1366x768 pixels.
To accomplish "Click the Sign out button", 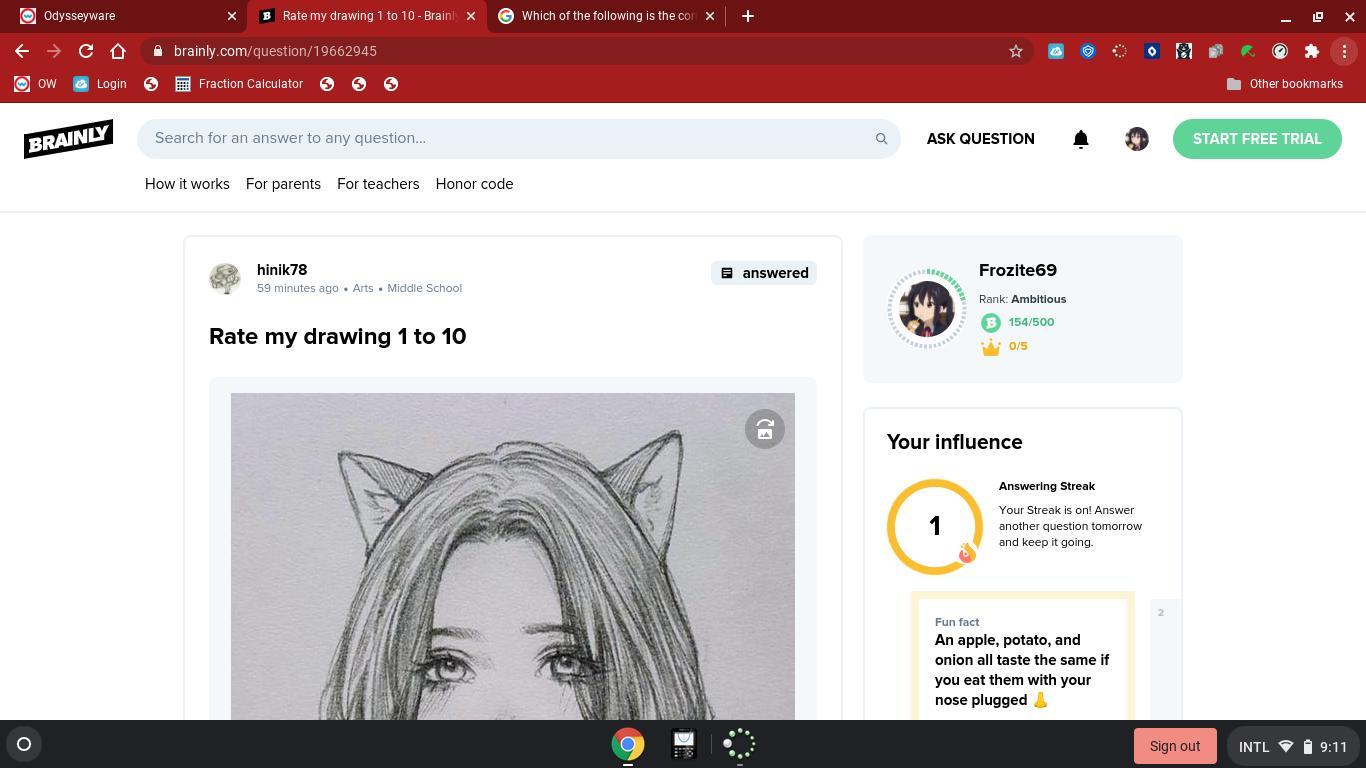I will click(1174, 746).
